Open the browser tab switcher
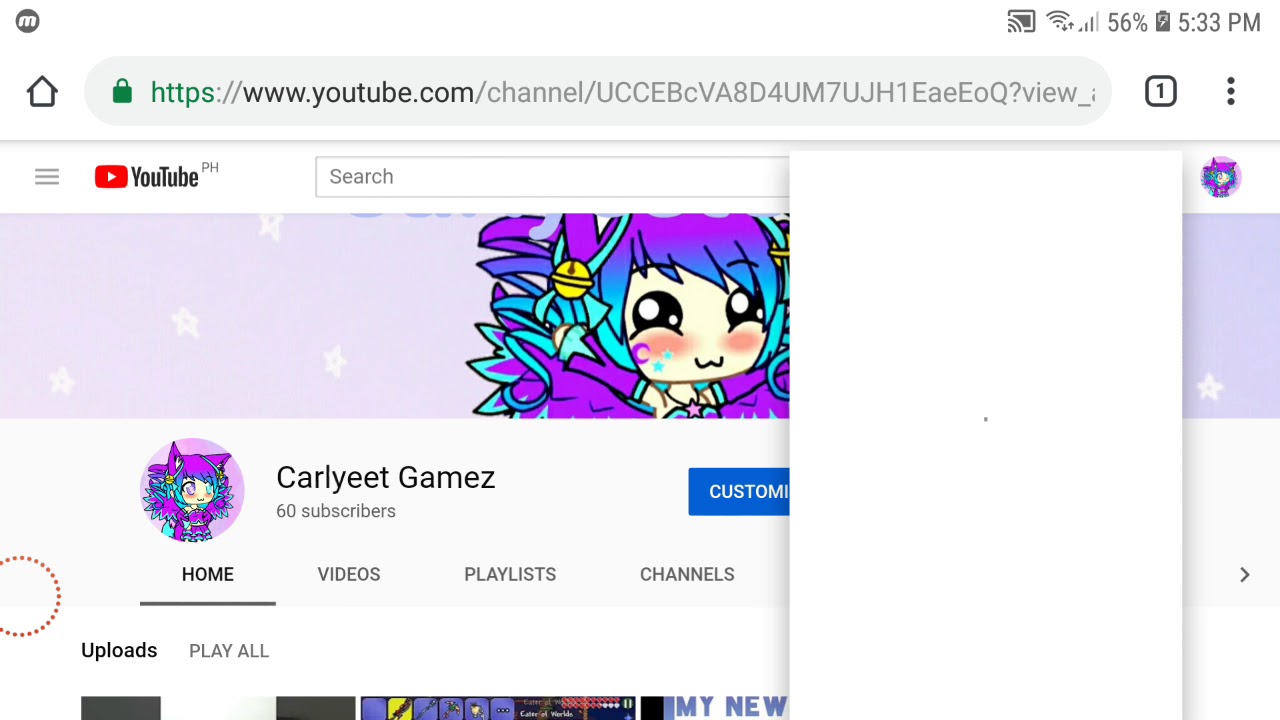Viewport: 1280px width, 720px height. pyautogui.click(x=1160, y=92)
